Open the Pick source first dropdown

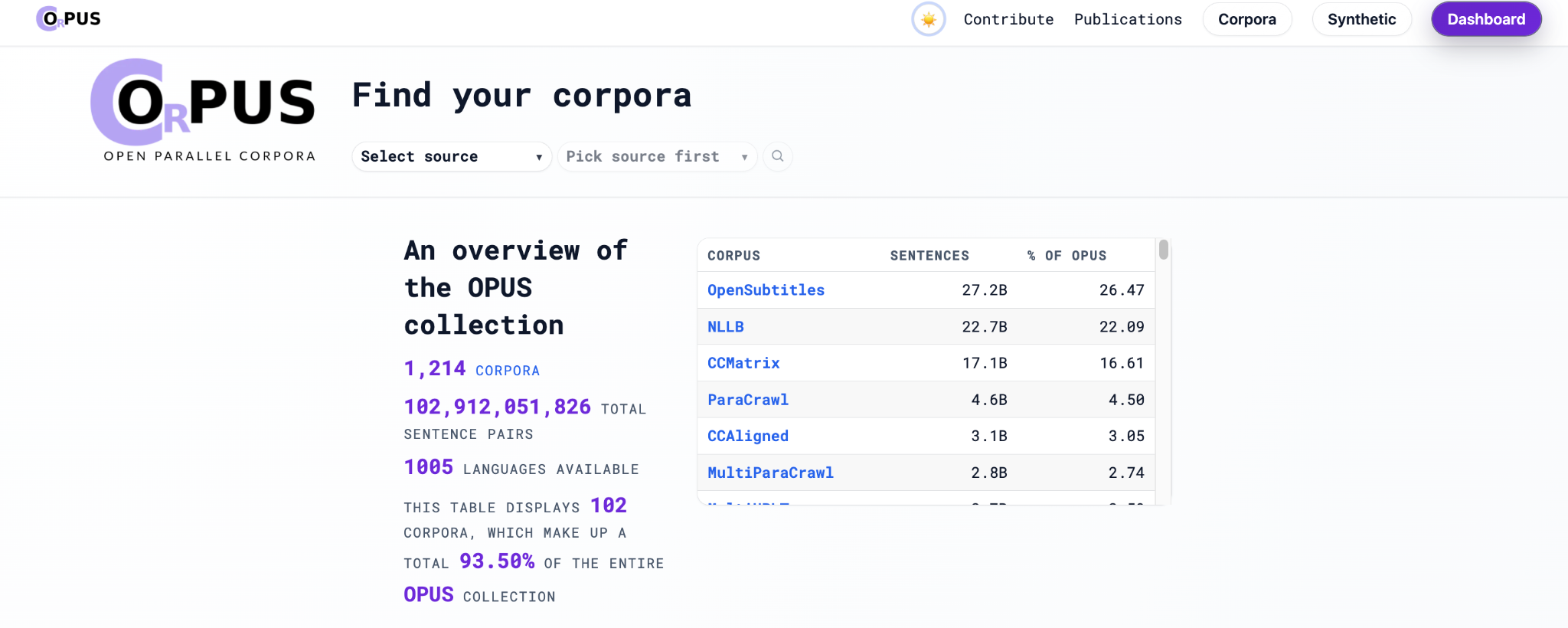[x=656, y=156]
